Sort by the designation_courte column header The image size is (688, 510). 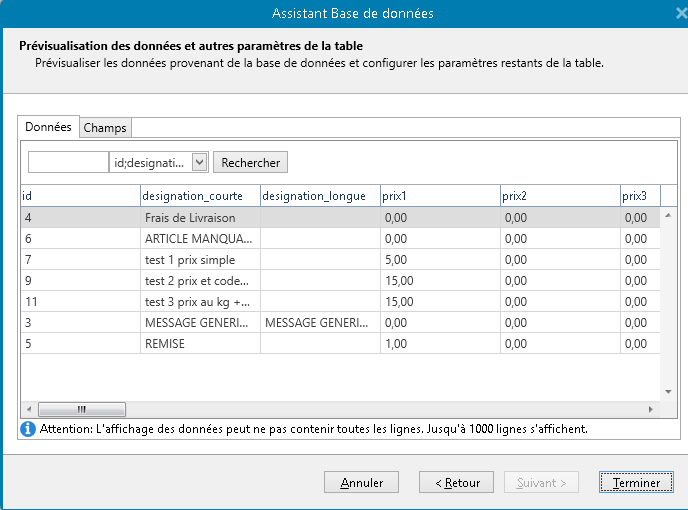click(x=200, y=196)
